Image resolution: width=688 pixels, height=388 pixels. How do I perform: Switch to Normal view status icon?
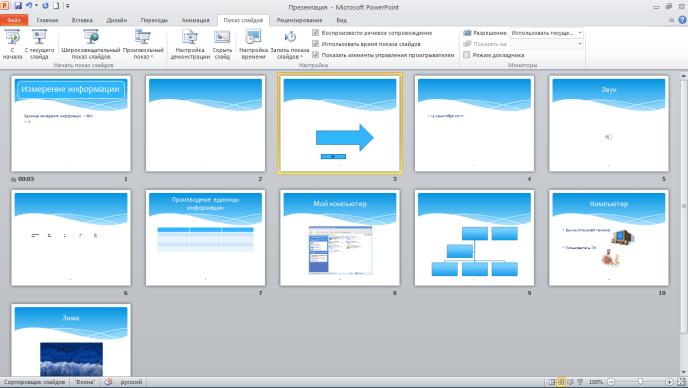(x=552, y=382)
